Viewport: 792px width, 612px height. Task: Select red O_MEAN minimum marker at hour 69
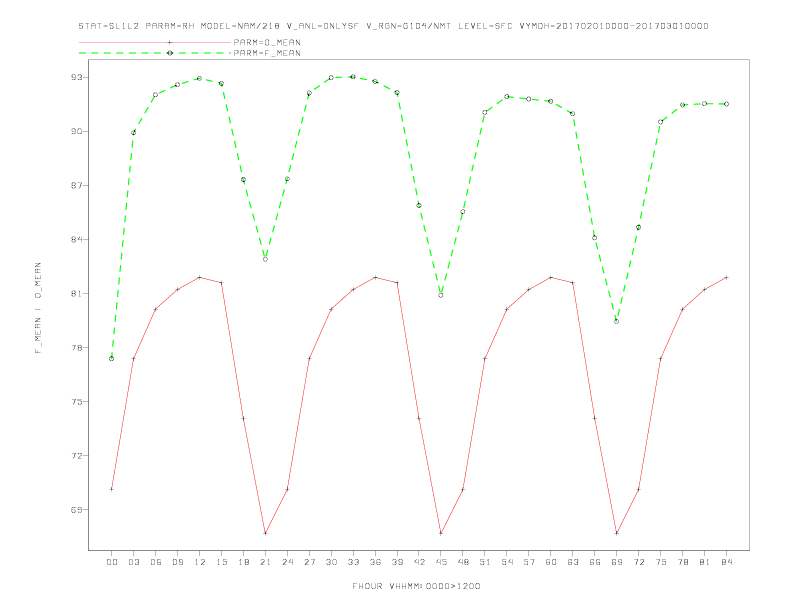[x=617, y=533]
